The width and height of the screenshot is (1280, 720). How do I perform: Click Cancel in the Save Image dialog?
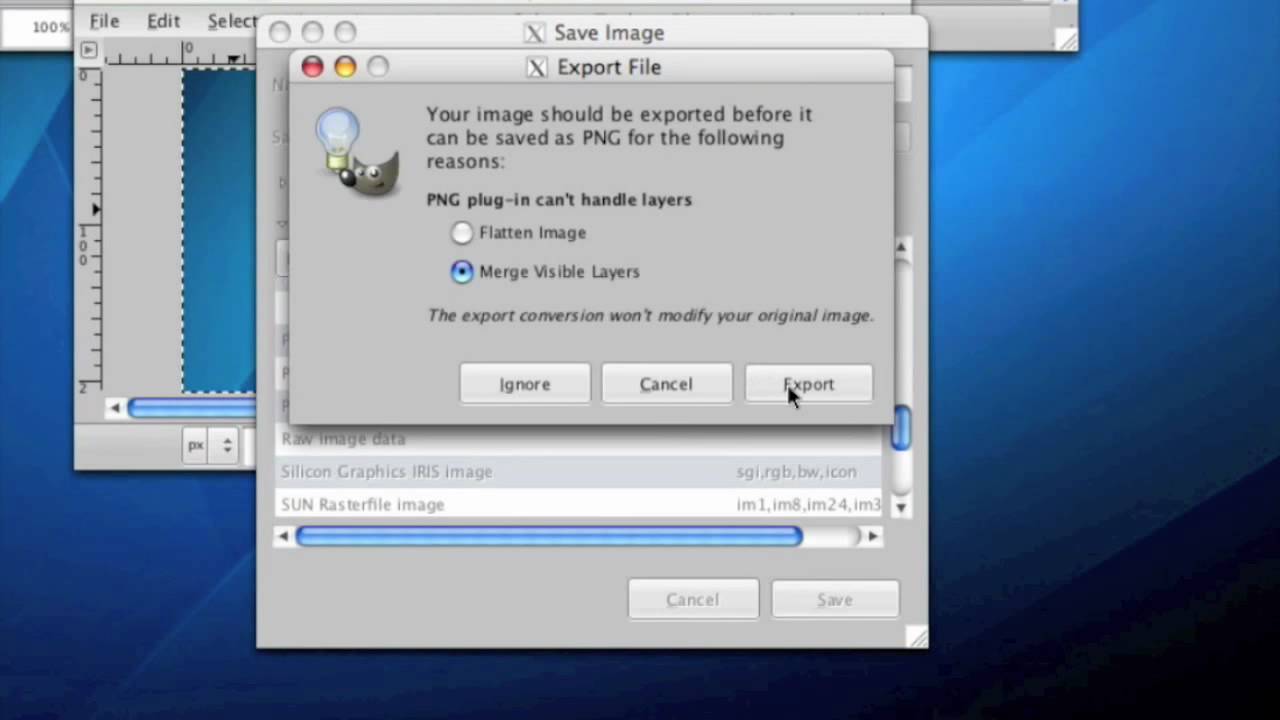pos(692,599)
